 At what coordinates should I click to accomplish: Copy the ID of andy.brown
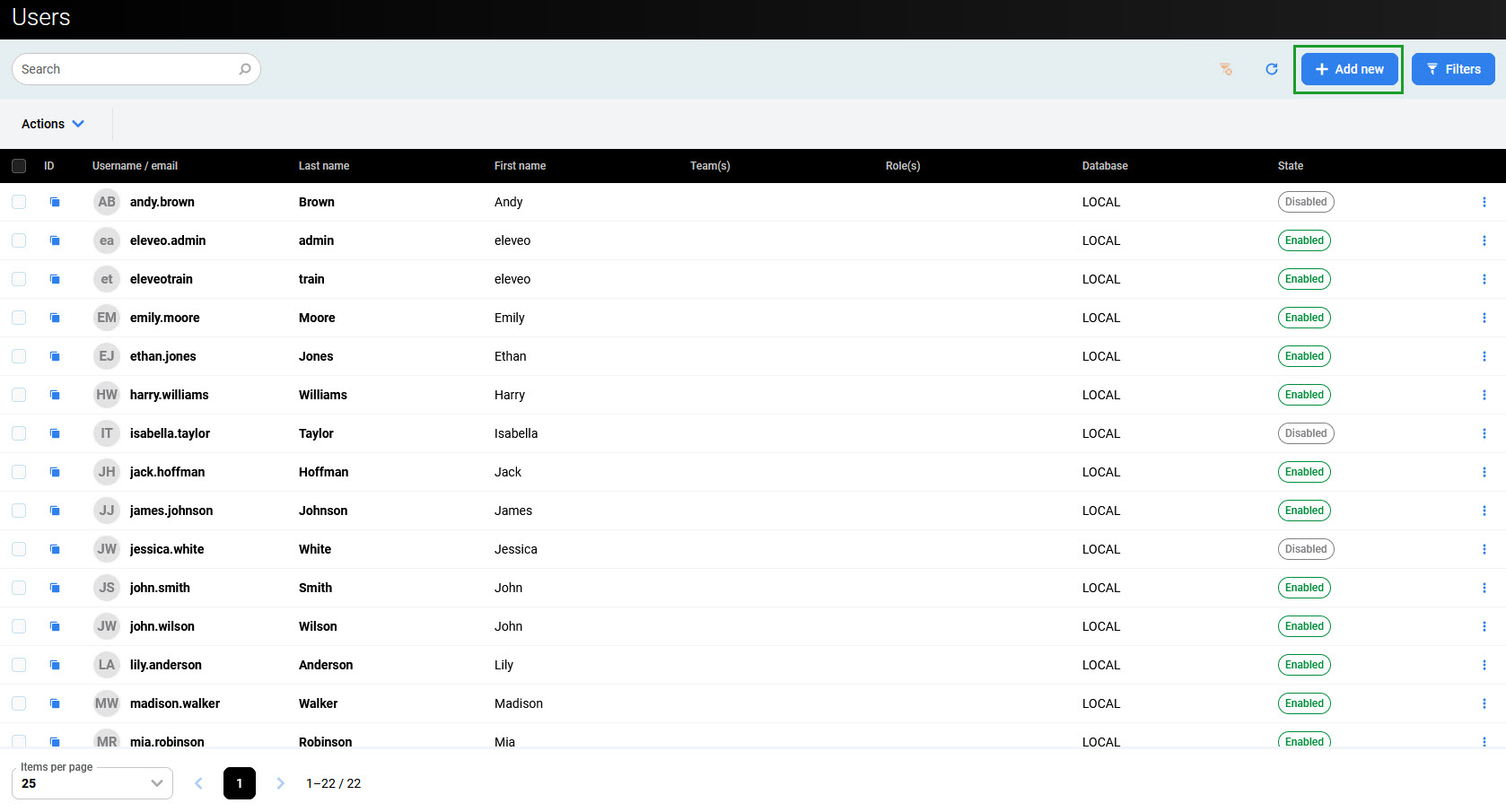(x=55, y=202)
